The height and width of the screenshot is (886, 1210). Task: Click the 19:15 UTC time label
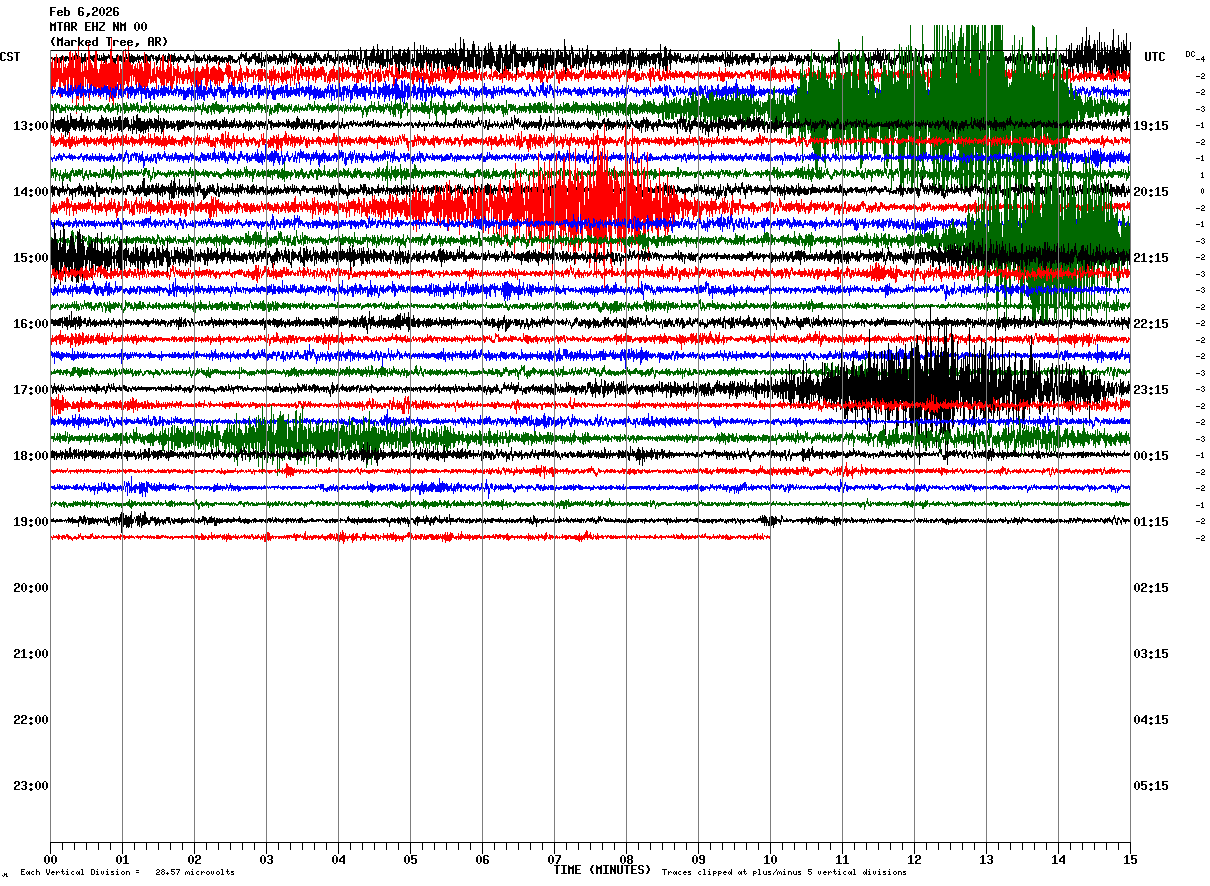(x=1151, y=126)
